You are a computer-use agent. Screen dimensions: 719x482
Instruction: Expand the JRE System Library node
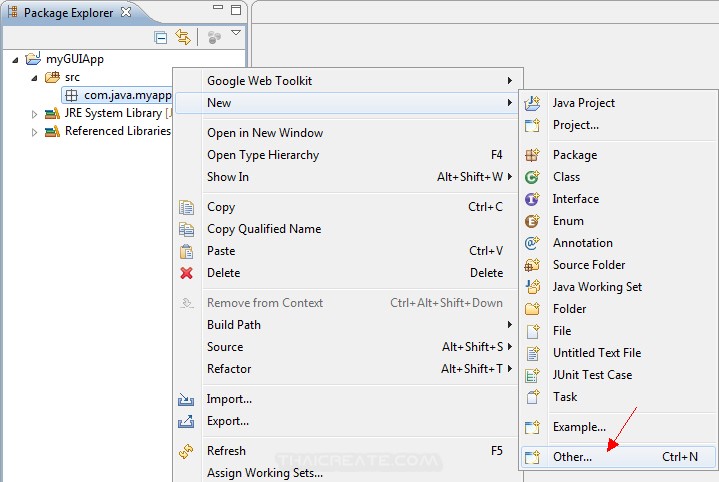tap(34, 114)
